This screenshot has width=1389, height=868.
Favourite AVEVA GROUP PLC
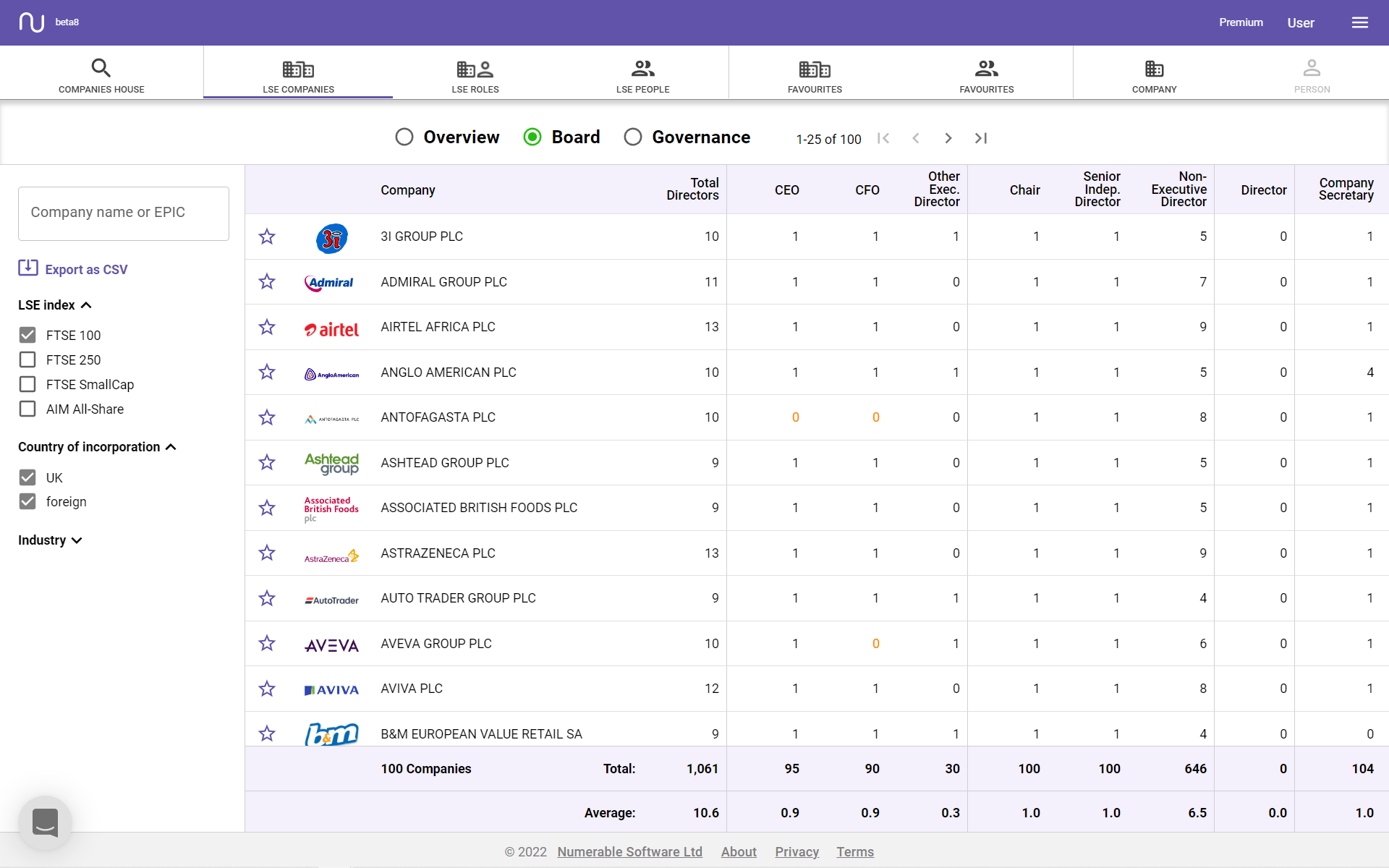pyautogui.click(x=267, y=643)
